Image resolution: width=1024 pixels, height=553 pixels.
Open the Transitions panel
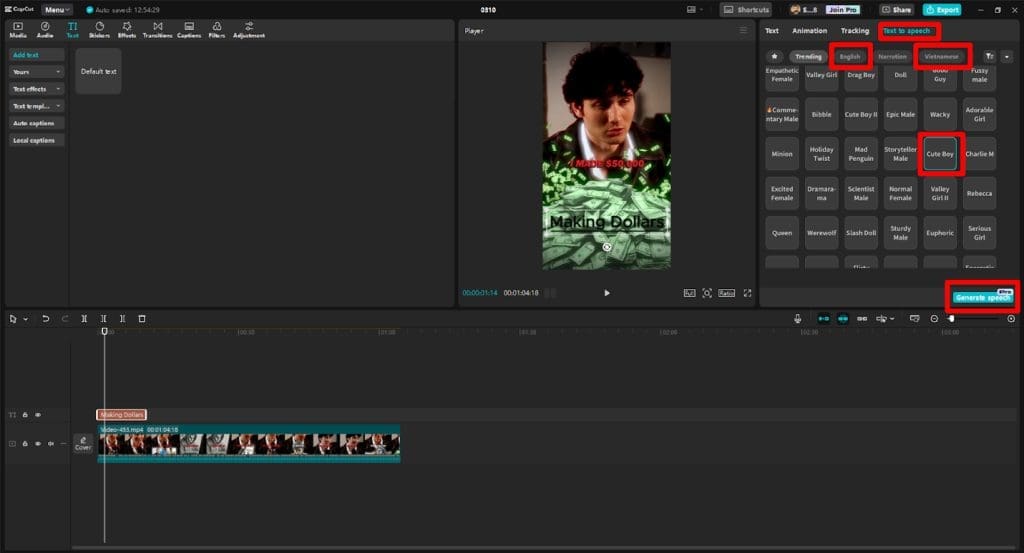coord(157,30)
